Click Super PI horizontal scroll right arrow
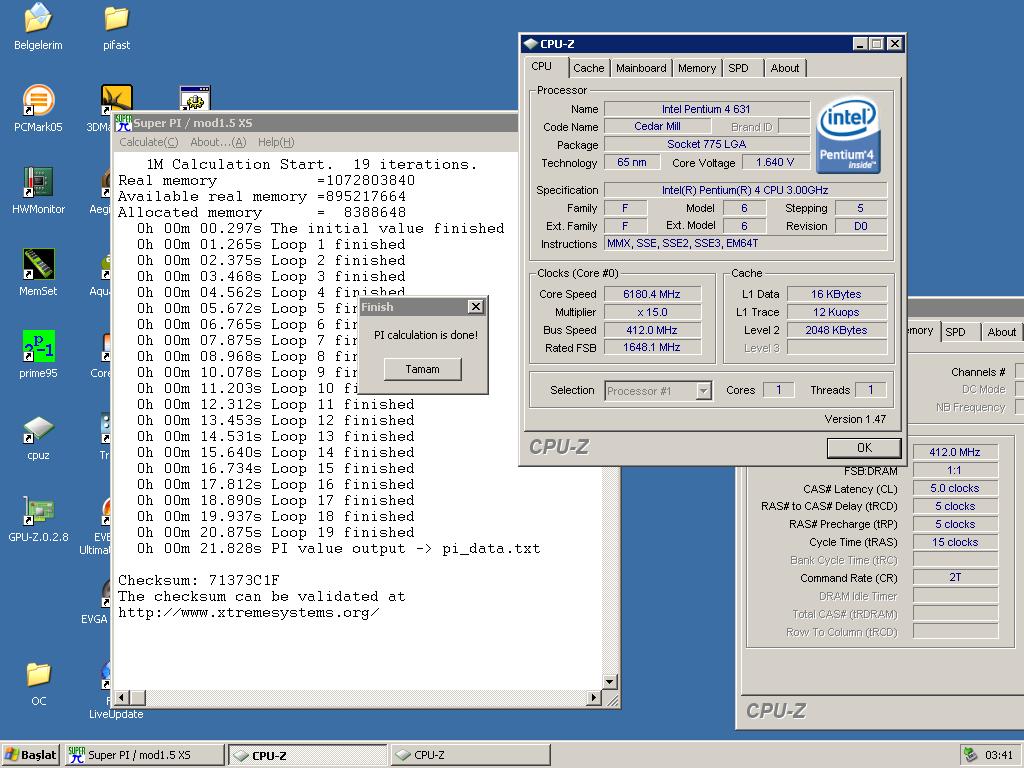This screenshot has height=768, width=1024. pyautogui.click(x=593, y=697)
